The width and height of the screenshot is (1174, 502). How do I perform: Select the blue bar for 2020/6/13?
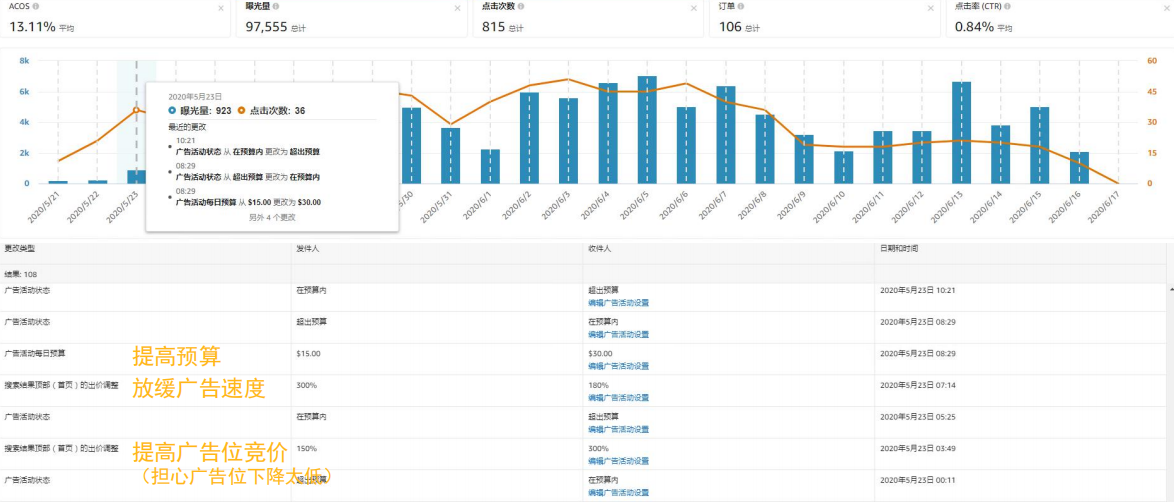point(961,133)
